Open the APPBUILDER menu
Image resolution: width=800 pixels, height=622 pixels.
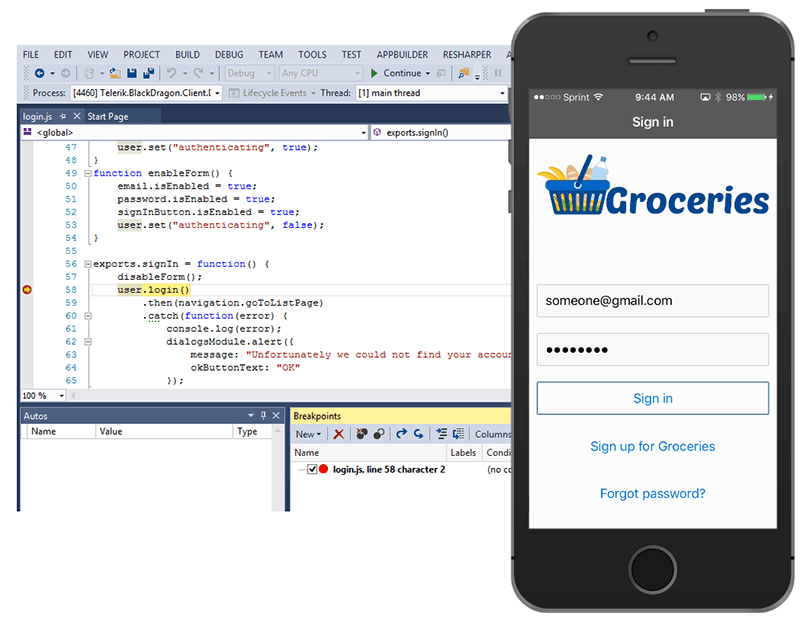point(402,55)
